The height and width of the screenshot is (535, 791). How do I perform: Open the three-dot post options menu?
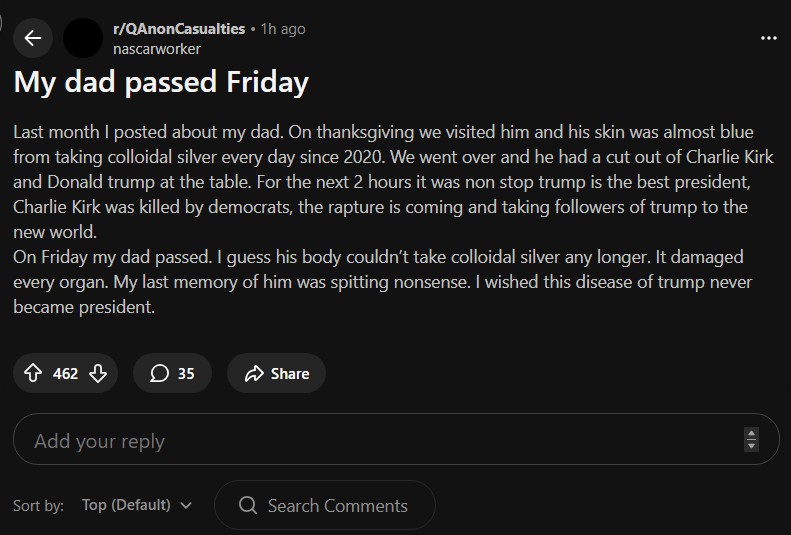click(768, 38)
